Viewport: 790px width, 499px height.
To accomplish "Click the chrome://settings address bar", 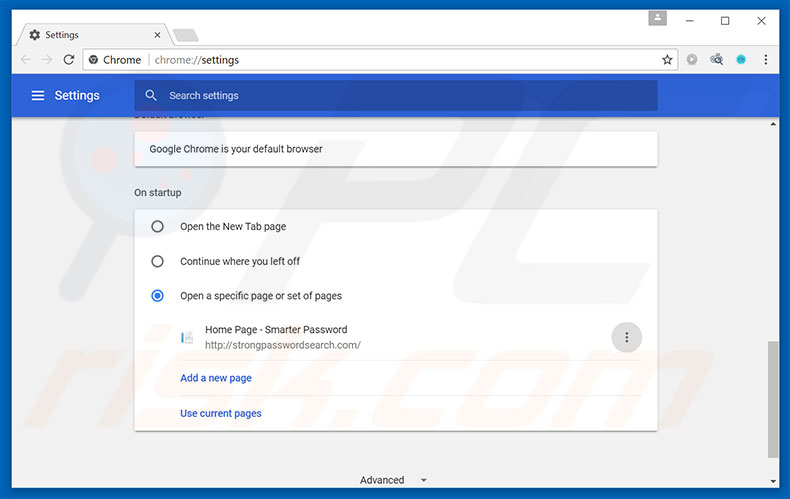I will [378, 59].
